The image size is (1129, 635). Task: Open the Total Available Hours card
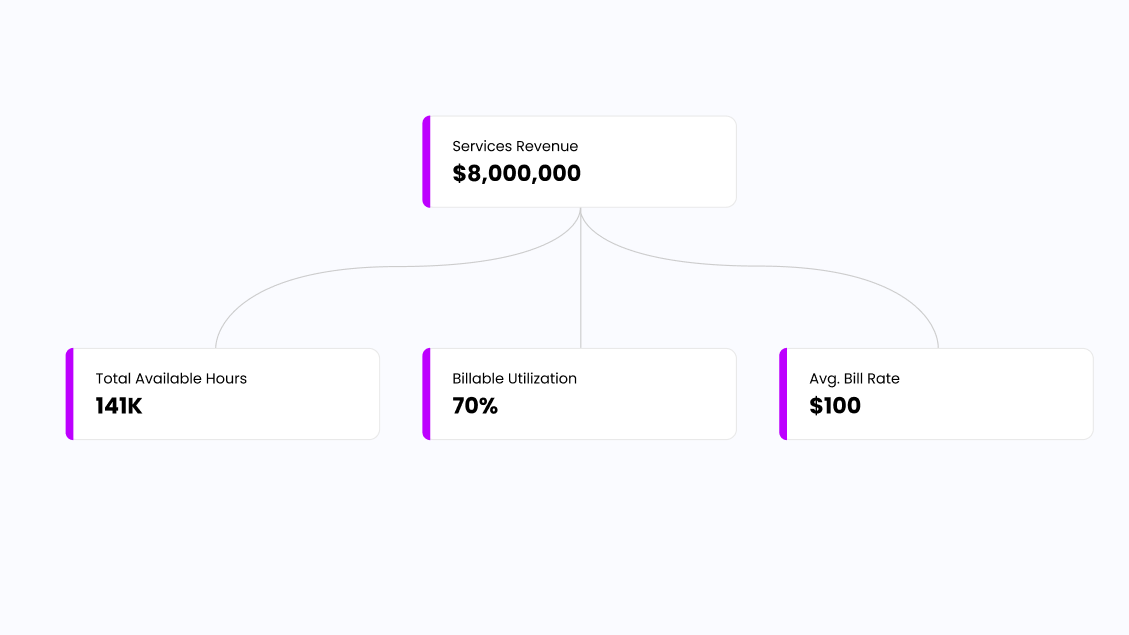point(222,394)
